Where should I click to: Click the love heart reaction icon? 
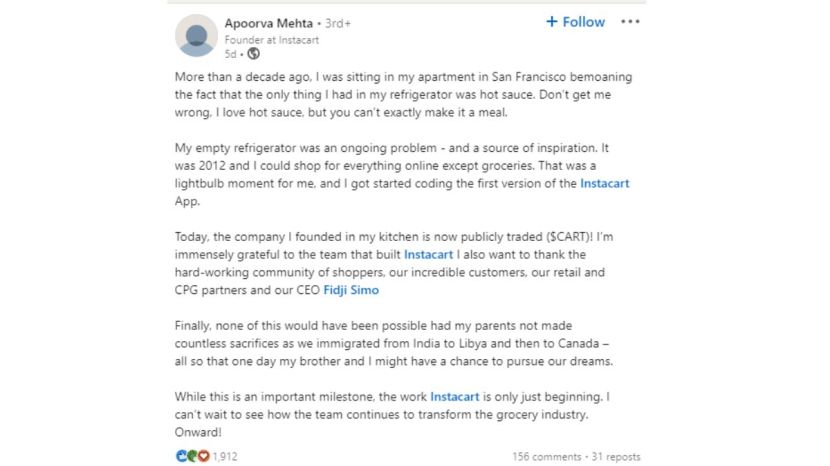(203, 456)
